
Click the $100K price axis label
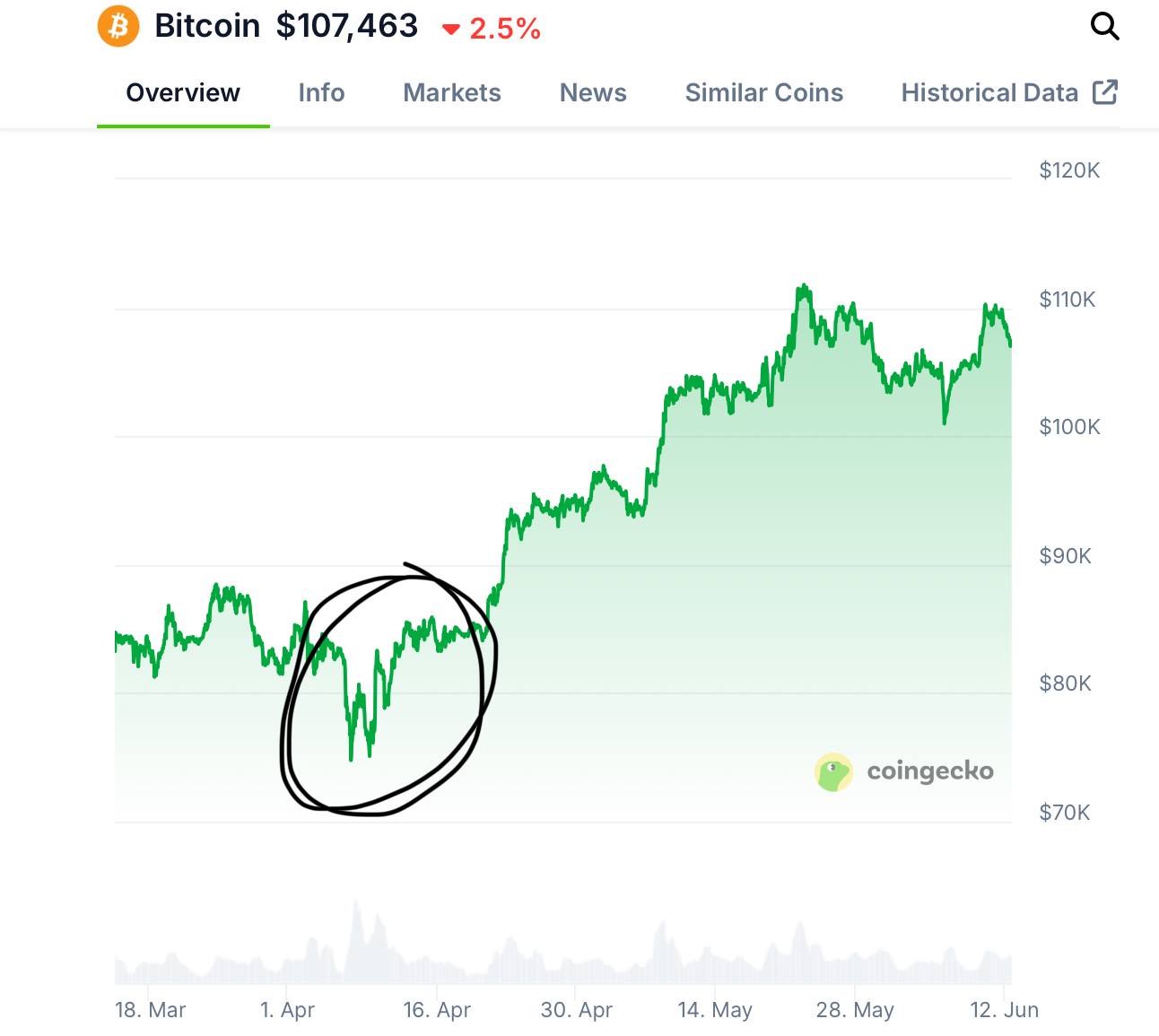(1069, 427)
